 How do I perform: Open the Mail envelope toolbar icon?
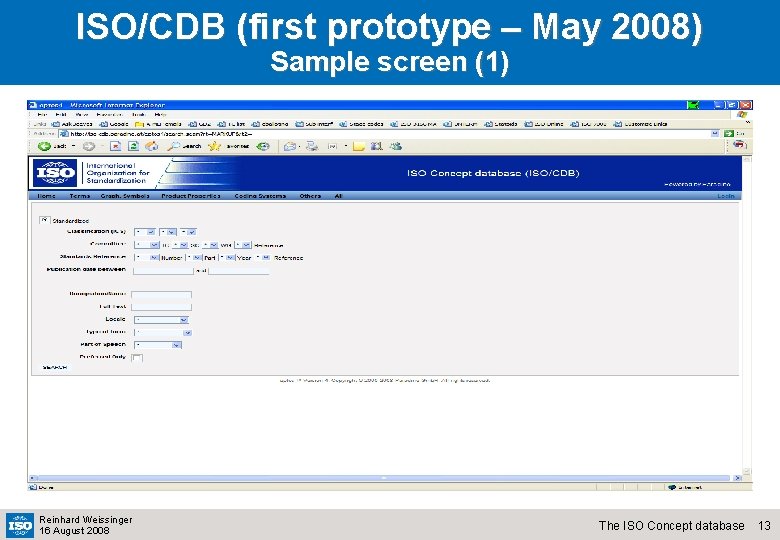pos(290,146)
